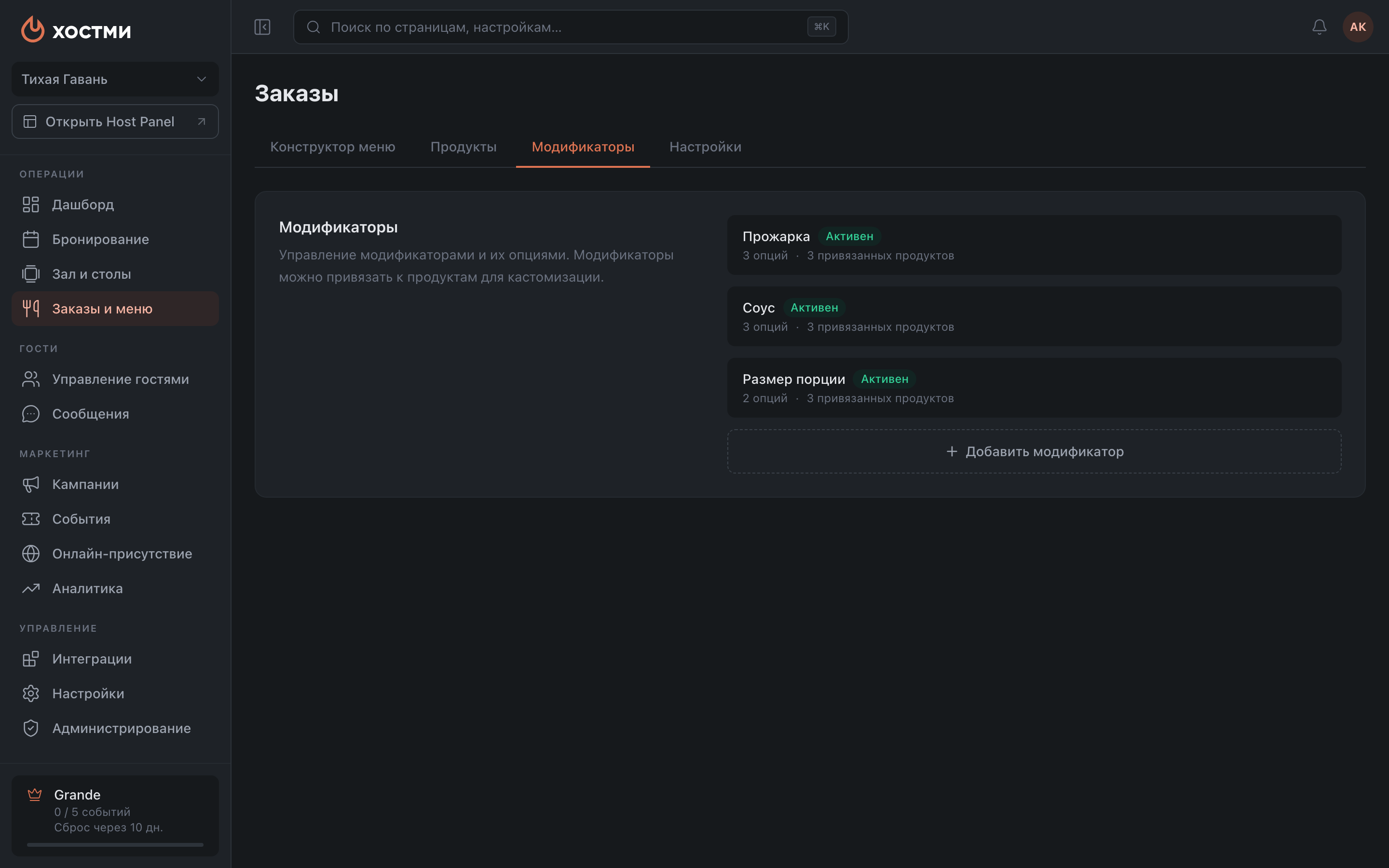Click the Интеграции blocks icon

[31, 658]
